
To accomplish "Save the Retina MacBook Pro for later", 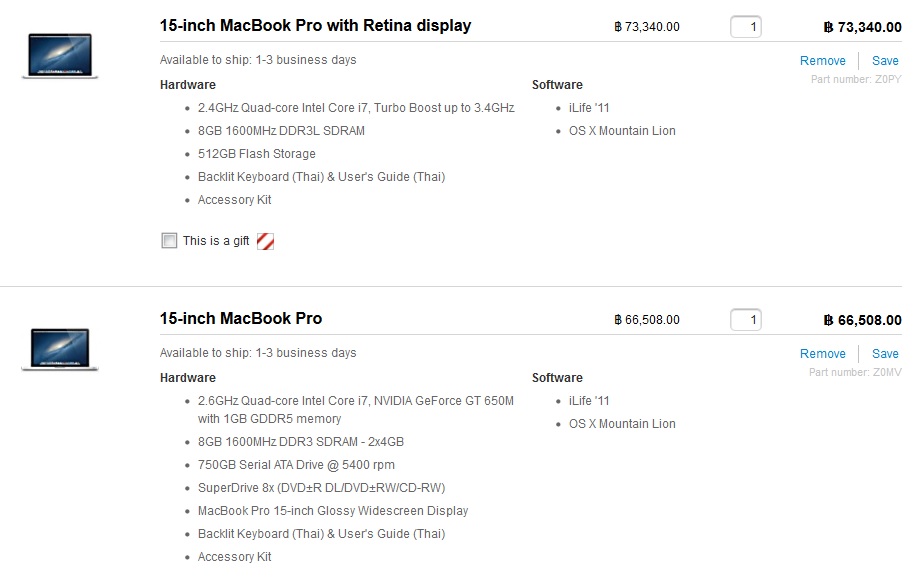I will (885, 61).
